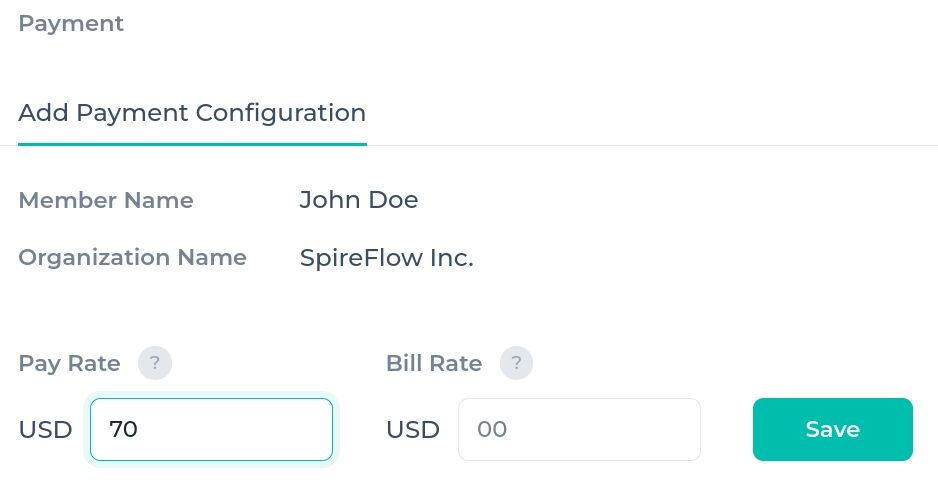Screen dimensions: 938x492
Task: Save the payment configuration
Action: tap(833, 429)
